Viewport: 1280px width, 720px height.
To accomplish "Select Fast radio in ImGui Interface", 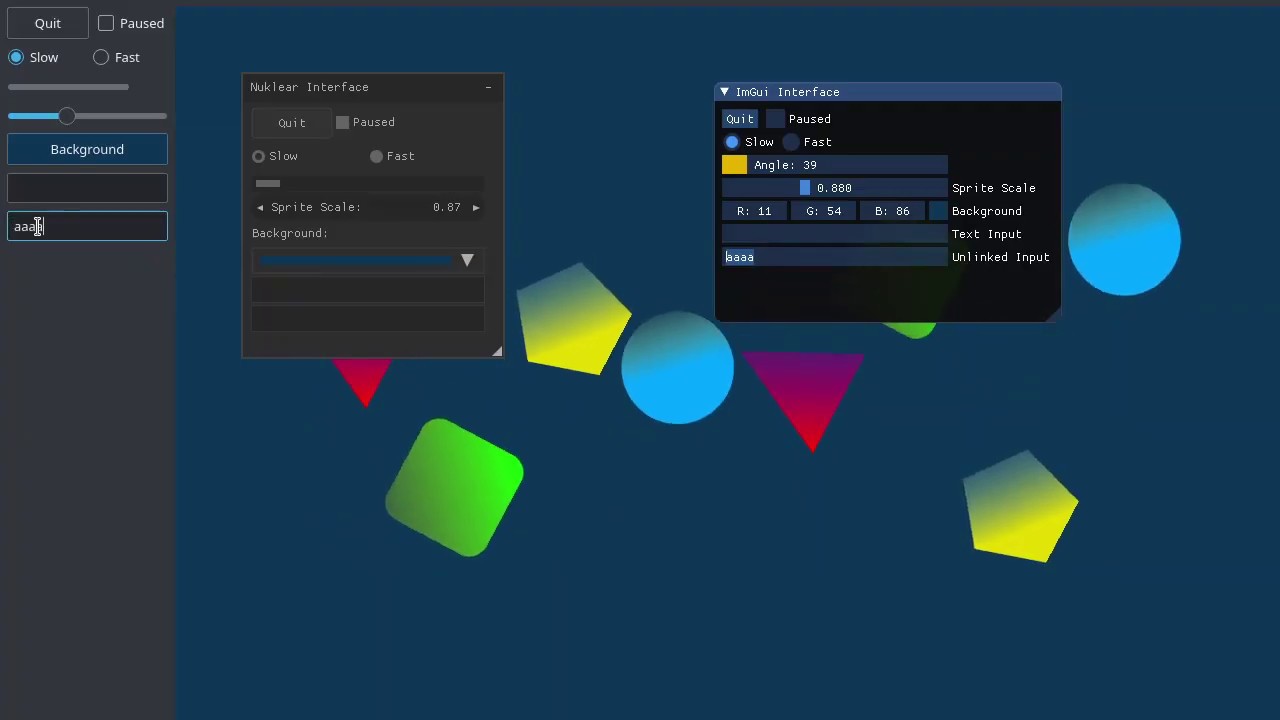I will (791, 142).
